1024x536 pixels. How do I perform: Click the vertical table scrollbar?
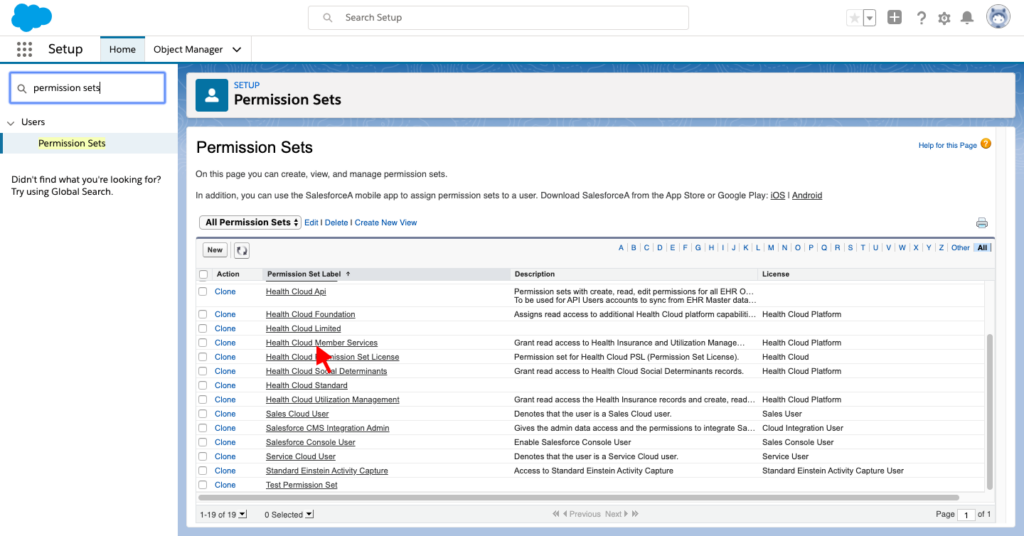(989, 411)
